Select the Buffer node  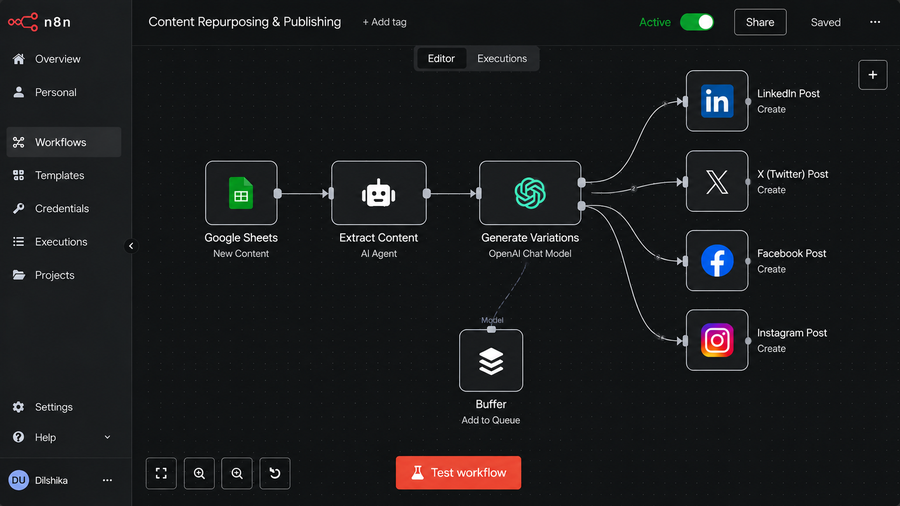491,360
